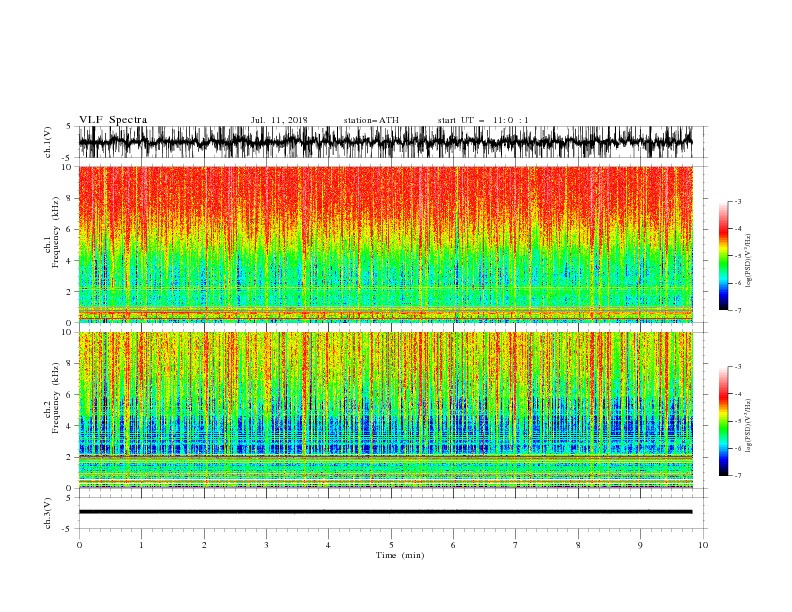The image size is (792, 612).
Task: Click inside the ch.2 spectrogram panel
Action: pyautogui.click(x=385, y=410)
